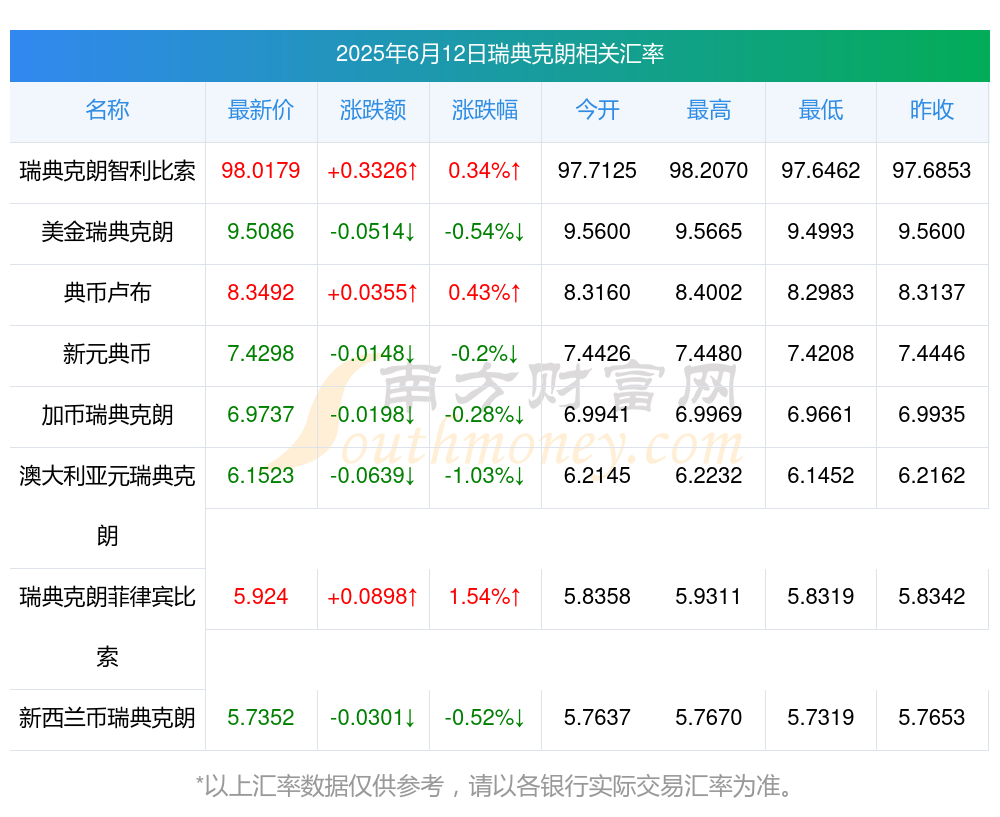This screenshot has width=1000, height=817.
Task: Click the footnote disclaimer about 汇率数据仅供参考
Action: (x=495, y=786)
